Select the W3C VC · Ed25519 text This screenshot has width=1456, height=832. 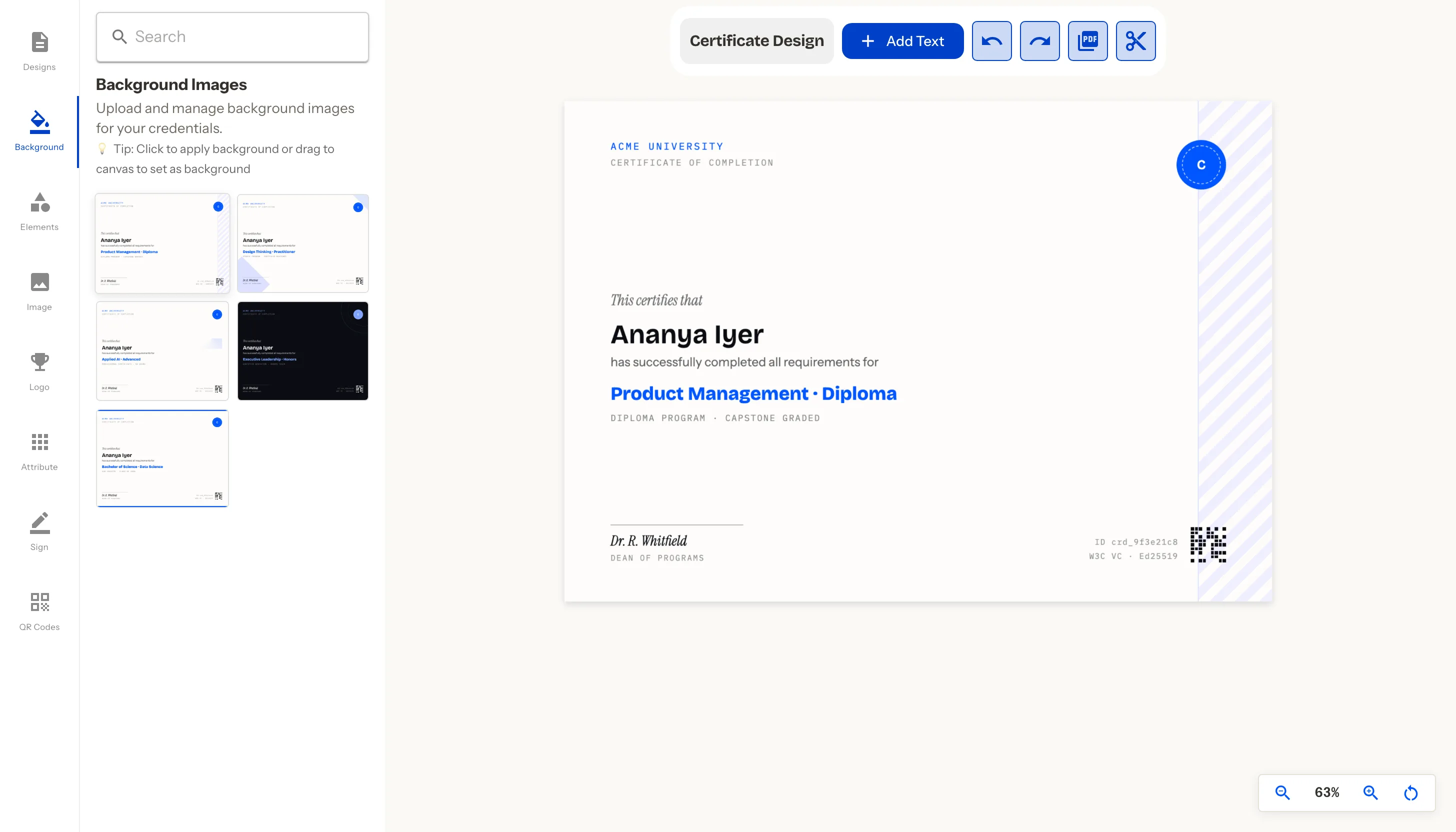(x=1133, y=556)
